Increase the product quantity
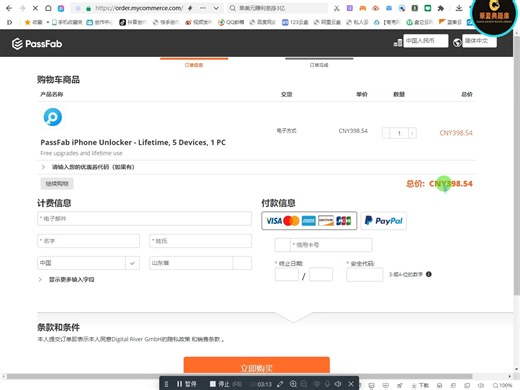Screen dimensions: 520x390 tap(412, 133)
